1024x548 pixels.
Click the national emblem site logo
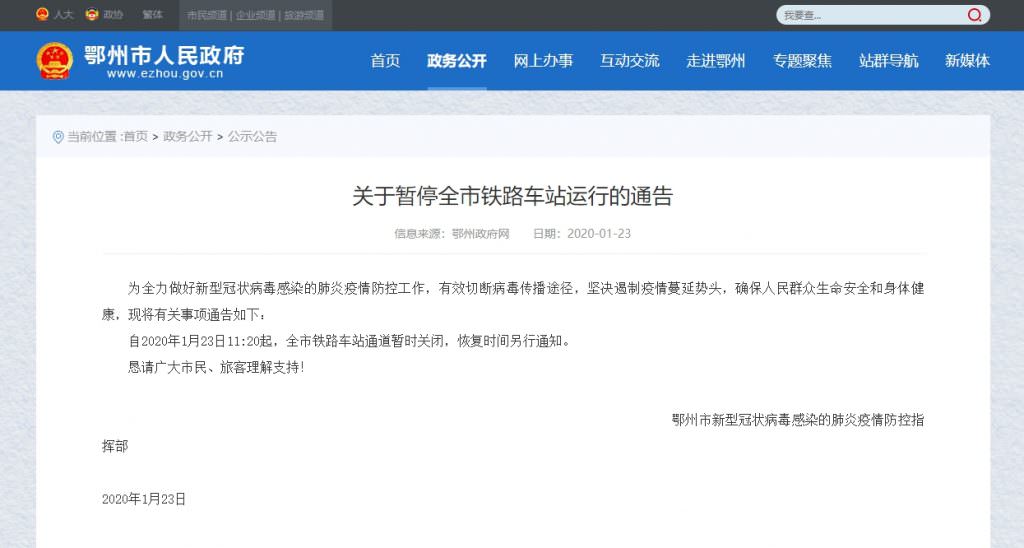pos(55,61)
